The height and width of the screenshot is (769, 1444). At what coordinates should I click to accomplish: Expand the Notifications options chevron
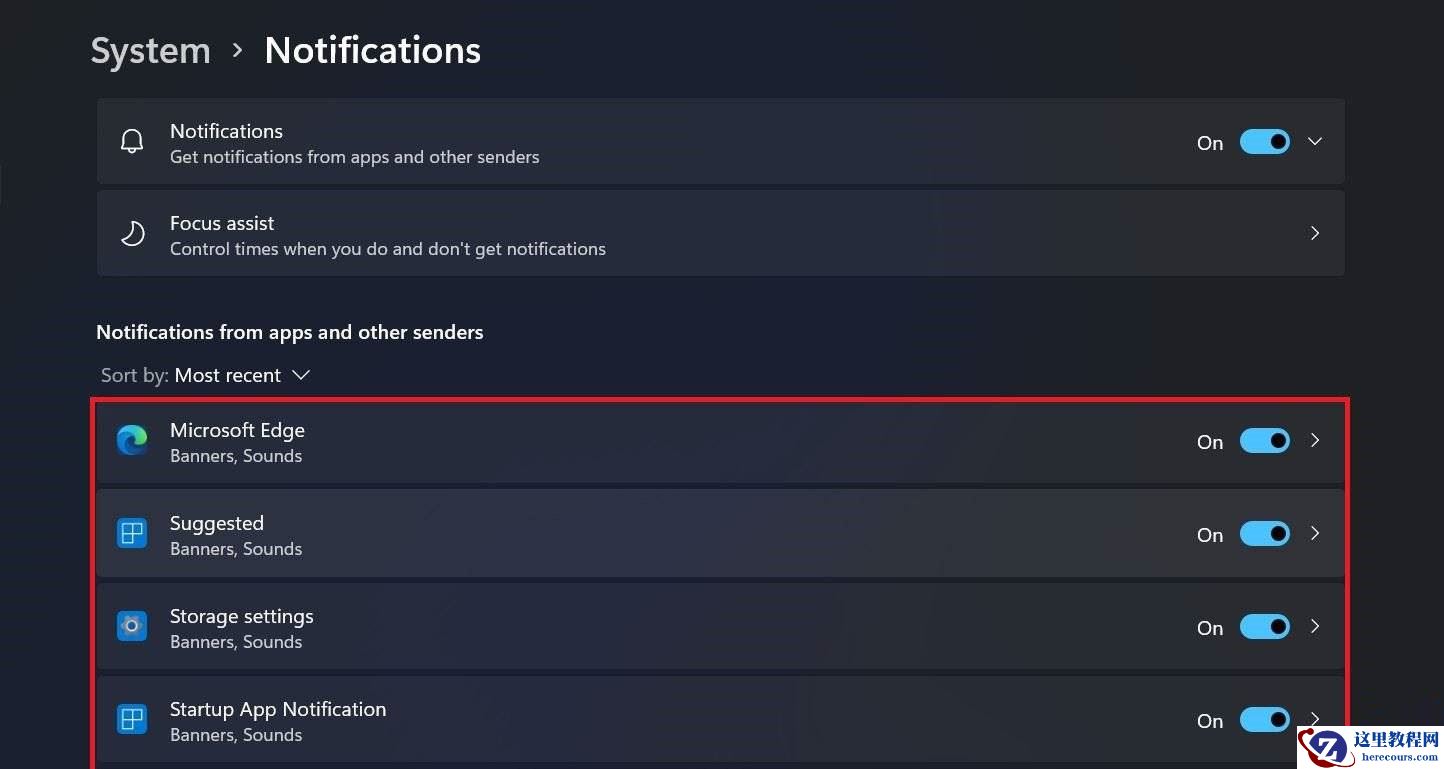(x=1315, y=142)
